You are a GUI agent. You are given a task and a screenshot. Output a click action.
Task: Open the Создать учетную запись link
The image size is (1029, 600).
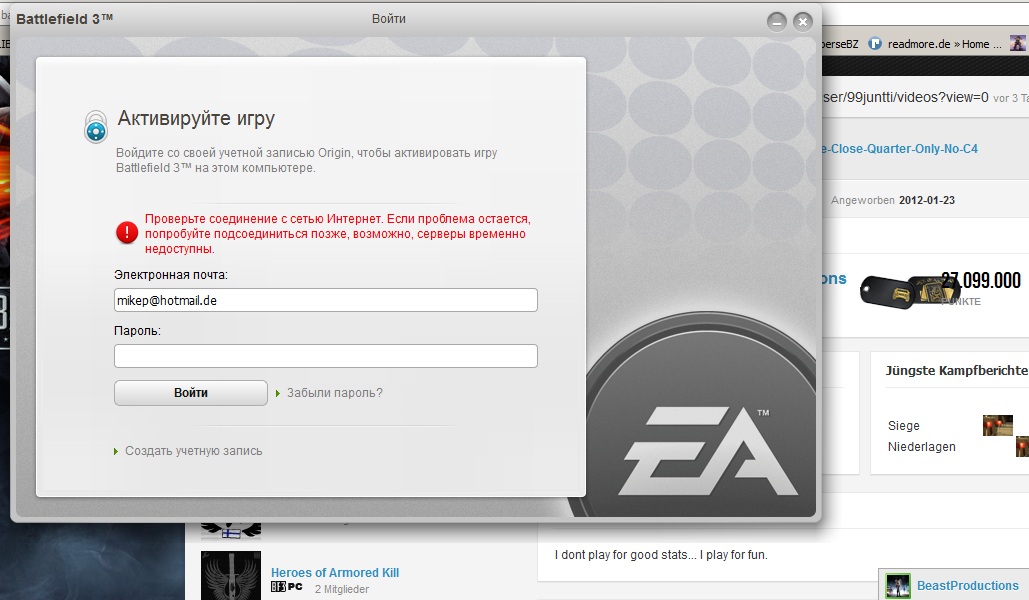194,451
